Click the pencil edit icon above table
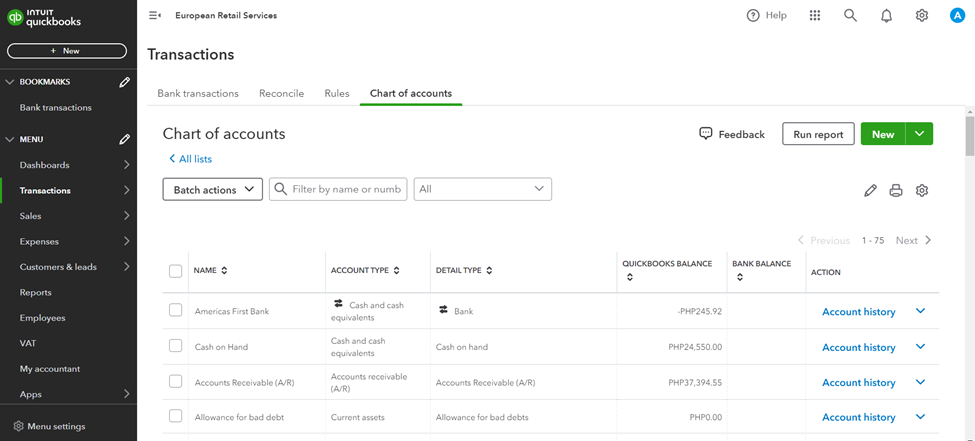This screenshot has width=975, height=441. [870, 190]
